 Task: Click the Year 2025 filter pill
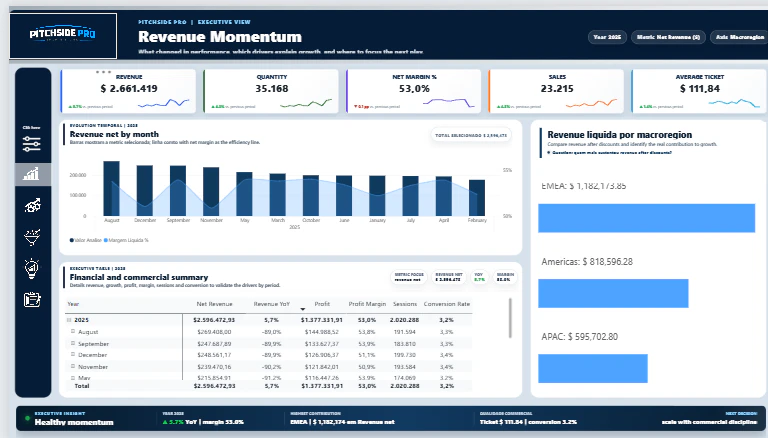click(607, 37)
